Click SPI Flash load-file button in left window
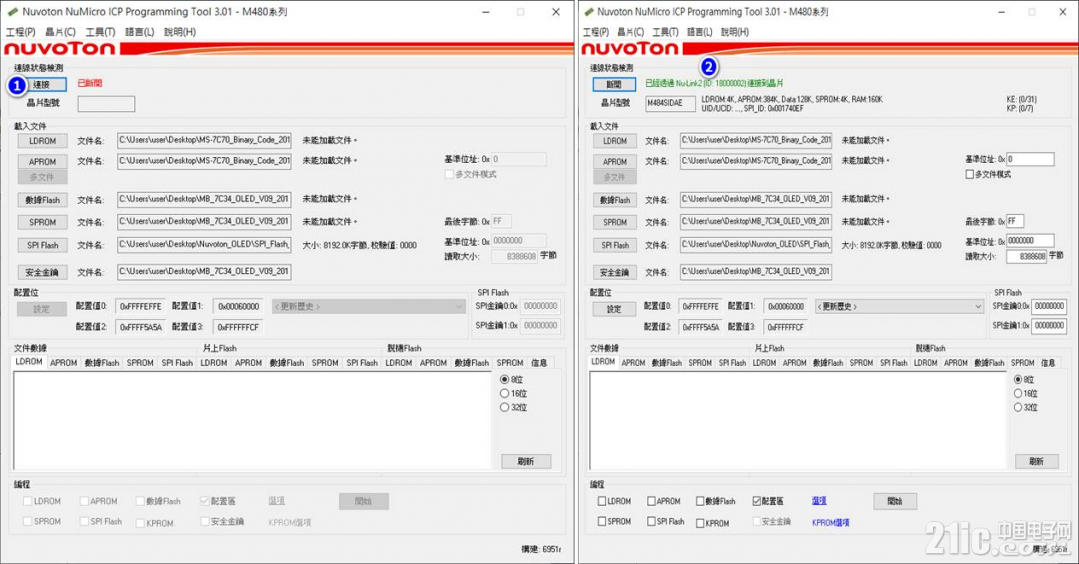 [43, 245]
